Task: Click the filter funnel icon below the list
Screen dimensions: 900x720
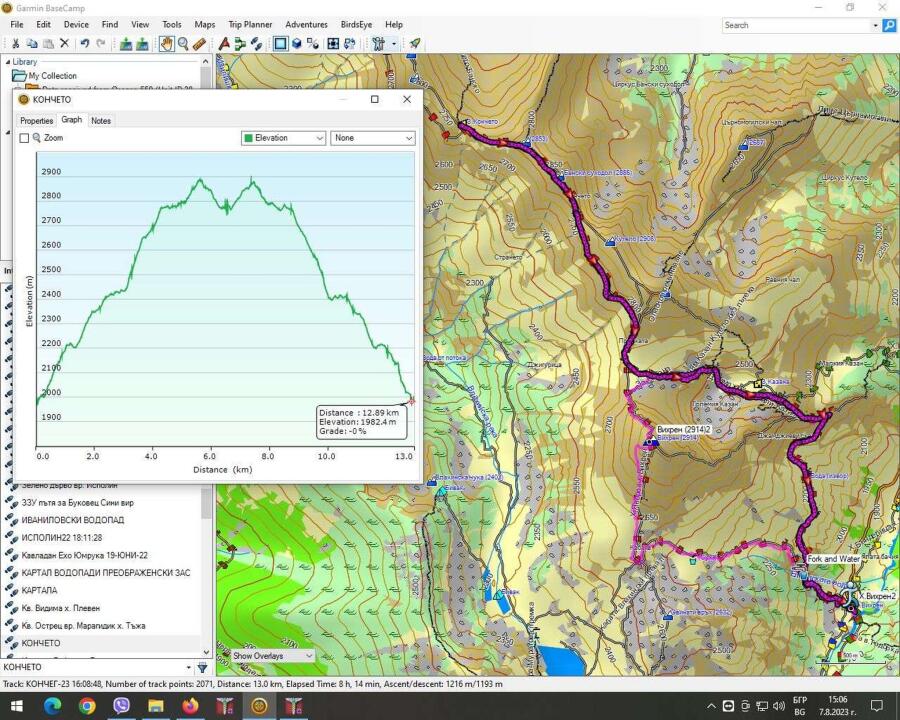Action: pyautogui.click(x=203, y=668)
